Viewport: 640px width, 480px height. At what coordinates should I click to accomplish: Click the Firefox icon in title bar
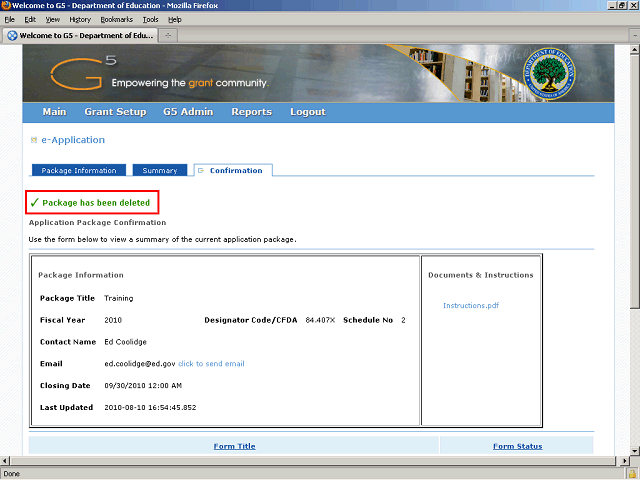[5, 5]
